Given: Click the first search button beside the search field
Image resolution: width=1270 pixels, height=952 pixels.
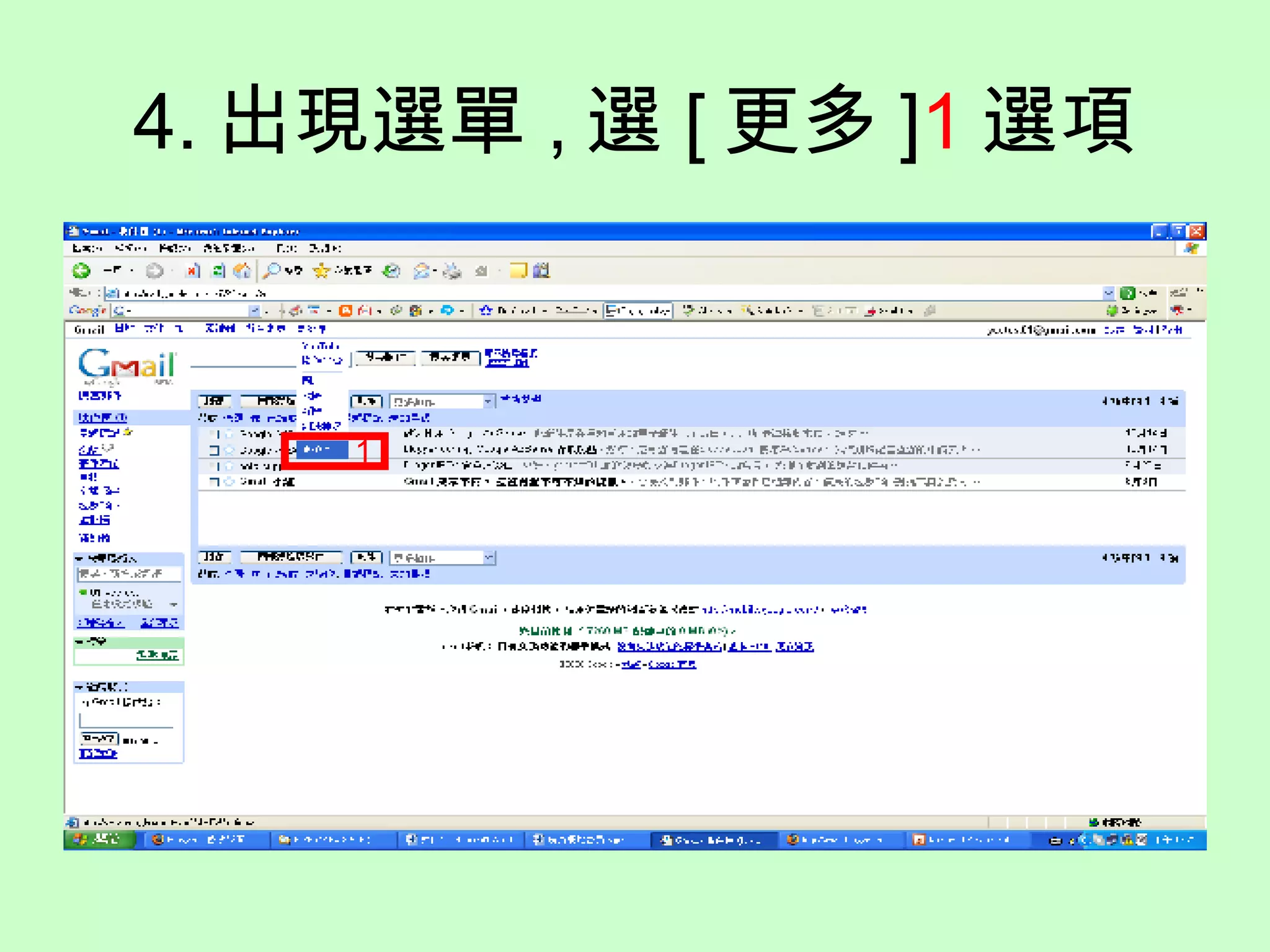Looking at the screenshot, I should tap(386, 358).
